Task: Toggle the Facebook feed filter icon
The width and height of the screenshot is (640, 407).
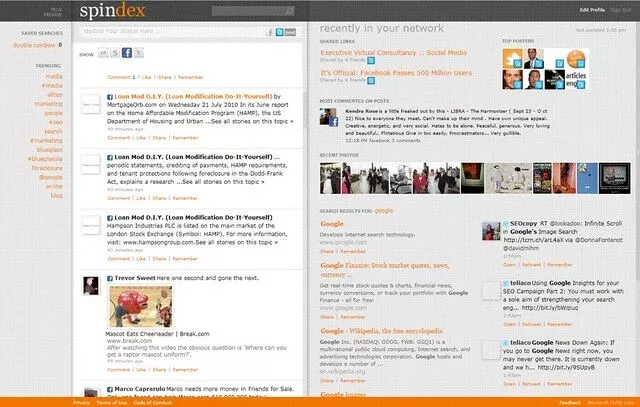Action: click(x=127, y=53)
